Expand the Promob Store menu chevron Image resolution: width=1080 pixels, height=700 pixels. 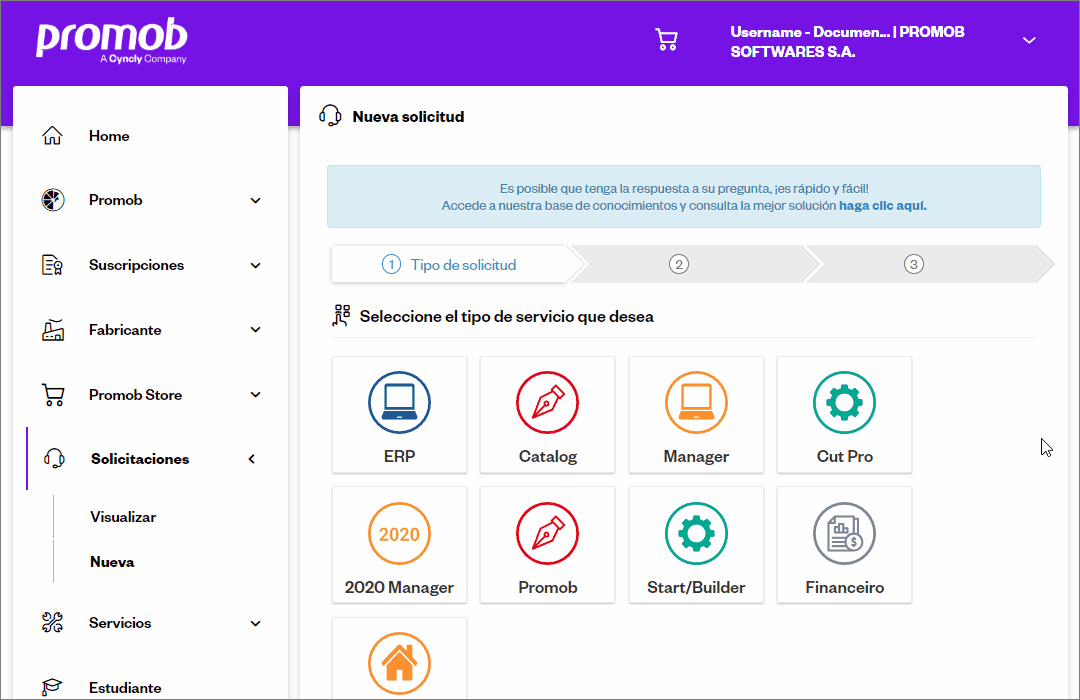[256, 395]
